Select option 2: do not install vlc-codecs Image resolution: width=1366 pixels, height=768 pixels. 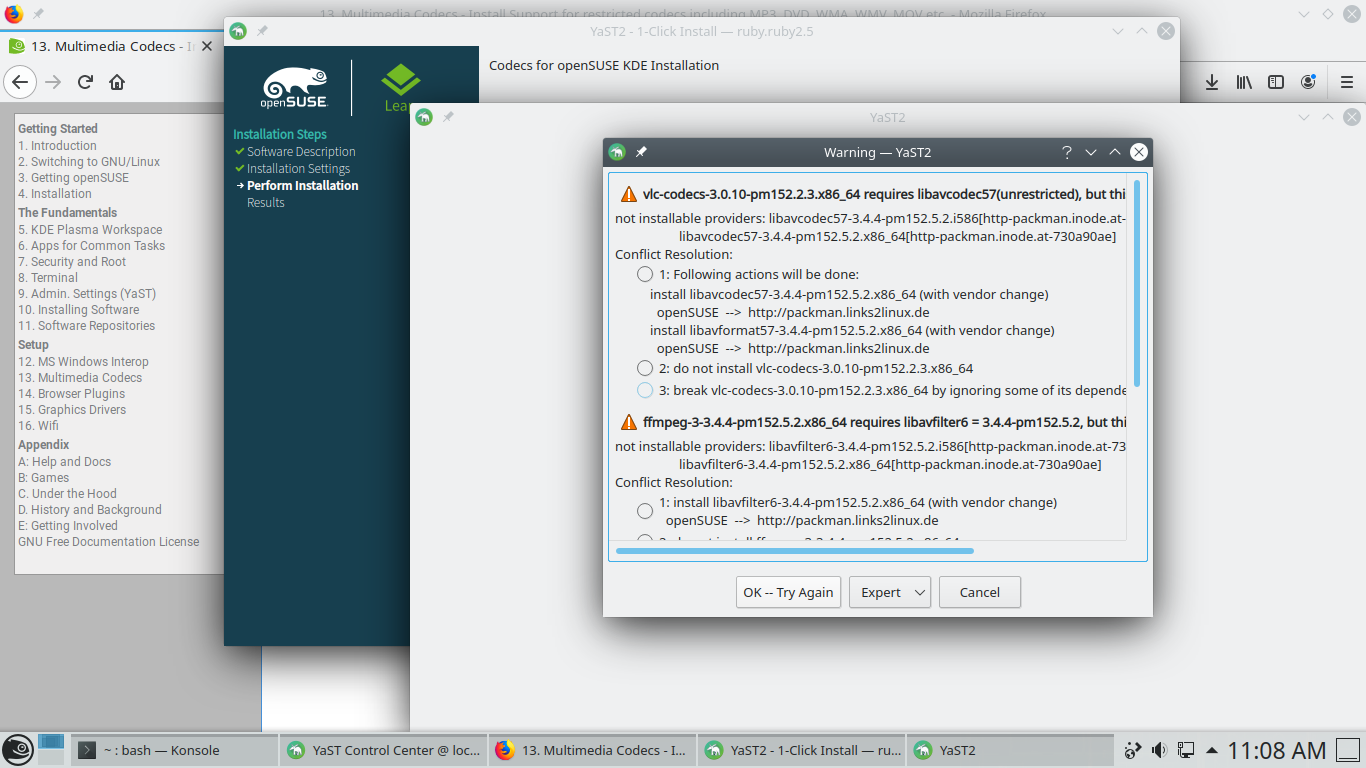point(645,369)
